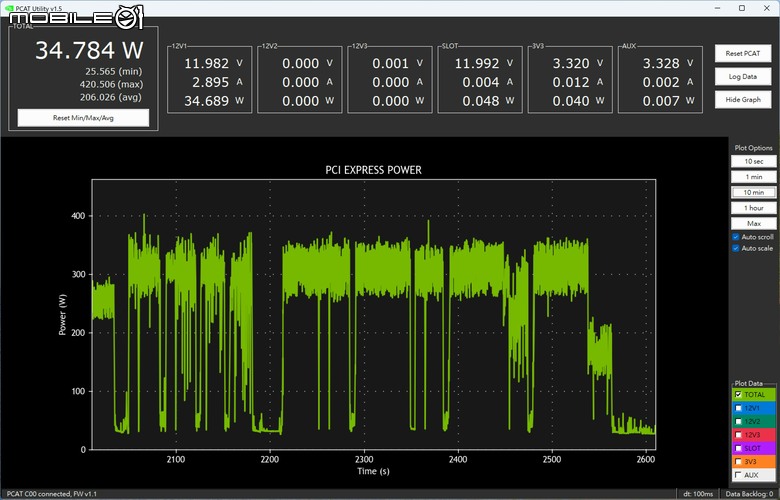
Task: Switch plot range to 1 hour
Action: 753,208
